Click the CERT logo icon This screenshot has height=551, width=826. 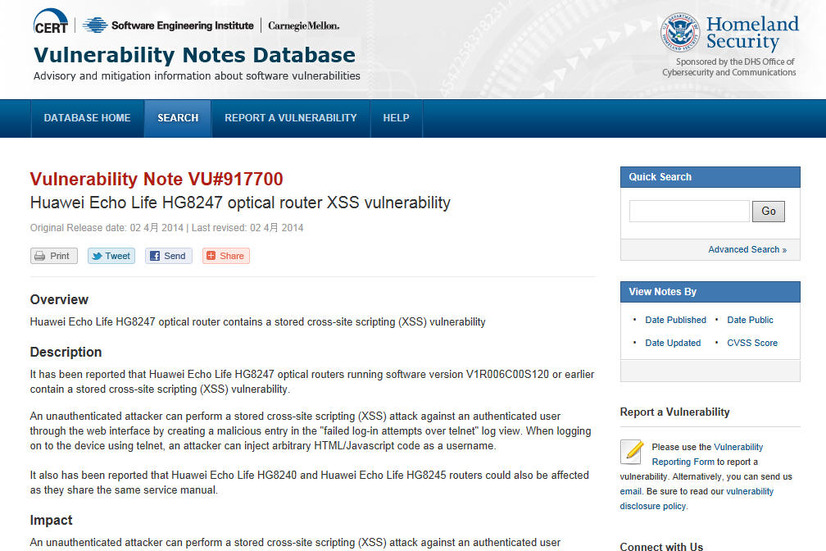coord(51,22)
